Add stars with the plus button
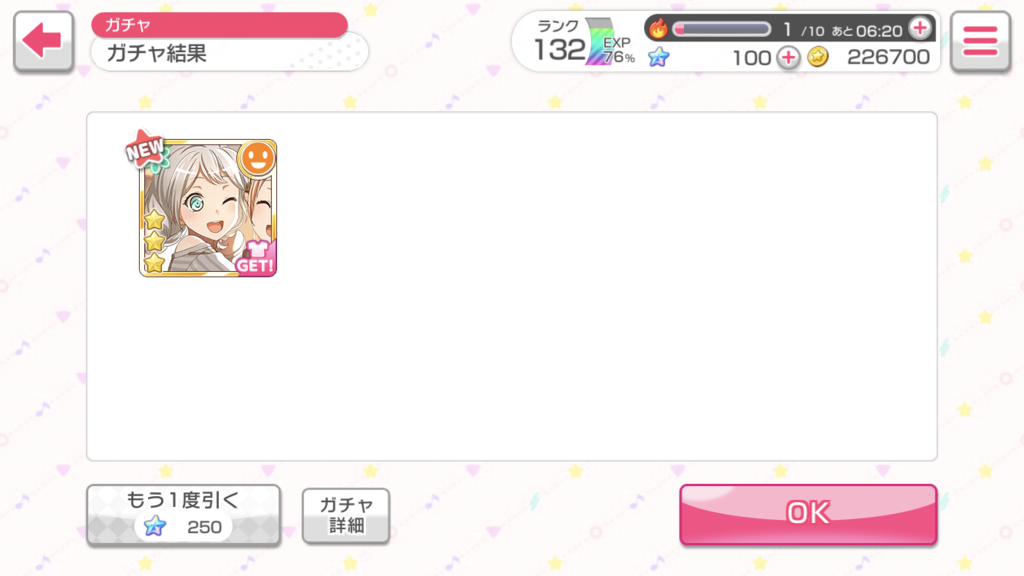This screenshot has height=576, width=1024. tap(788, 57)
